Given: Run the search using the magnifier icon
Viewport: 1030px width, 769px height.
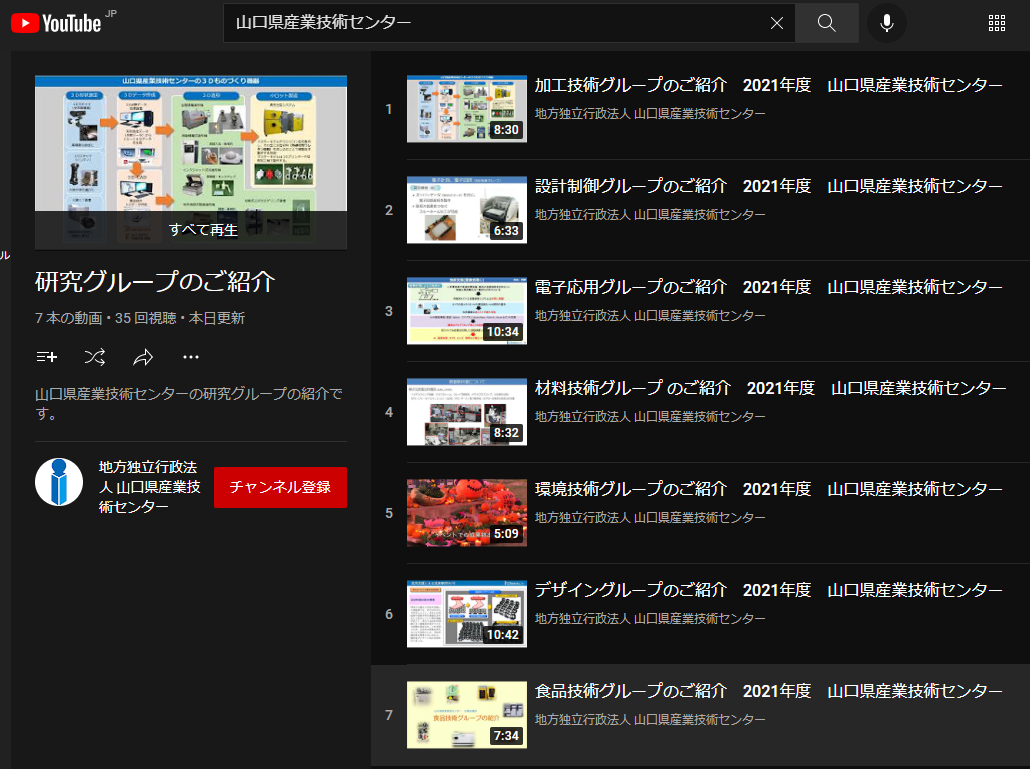Looking at the screenshot, I should (827, 22).
